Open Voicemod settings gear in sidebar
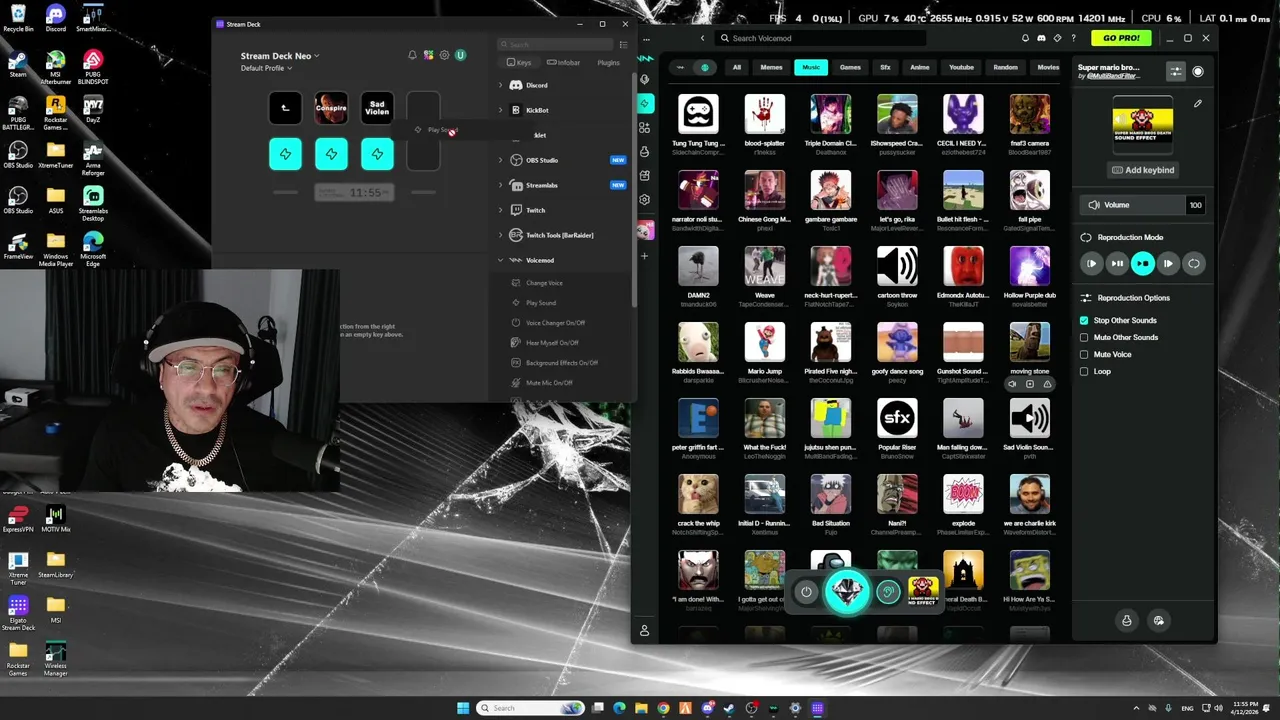Viewport: 1280px width, 720px height. click(x=645, y=199)
